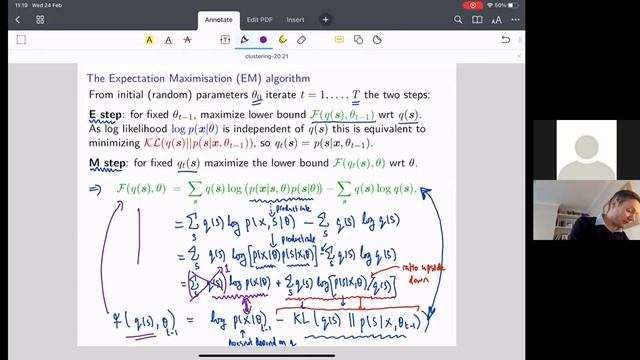Select the pen drawing tool
The image size is (640, 360).
coord(244,40)
